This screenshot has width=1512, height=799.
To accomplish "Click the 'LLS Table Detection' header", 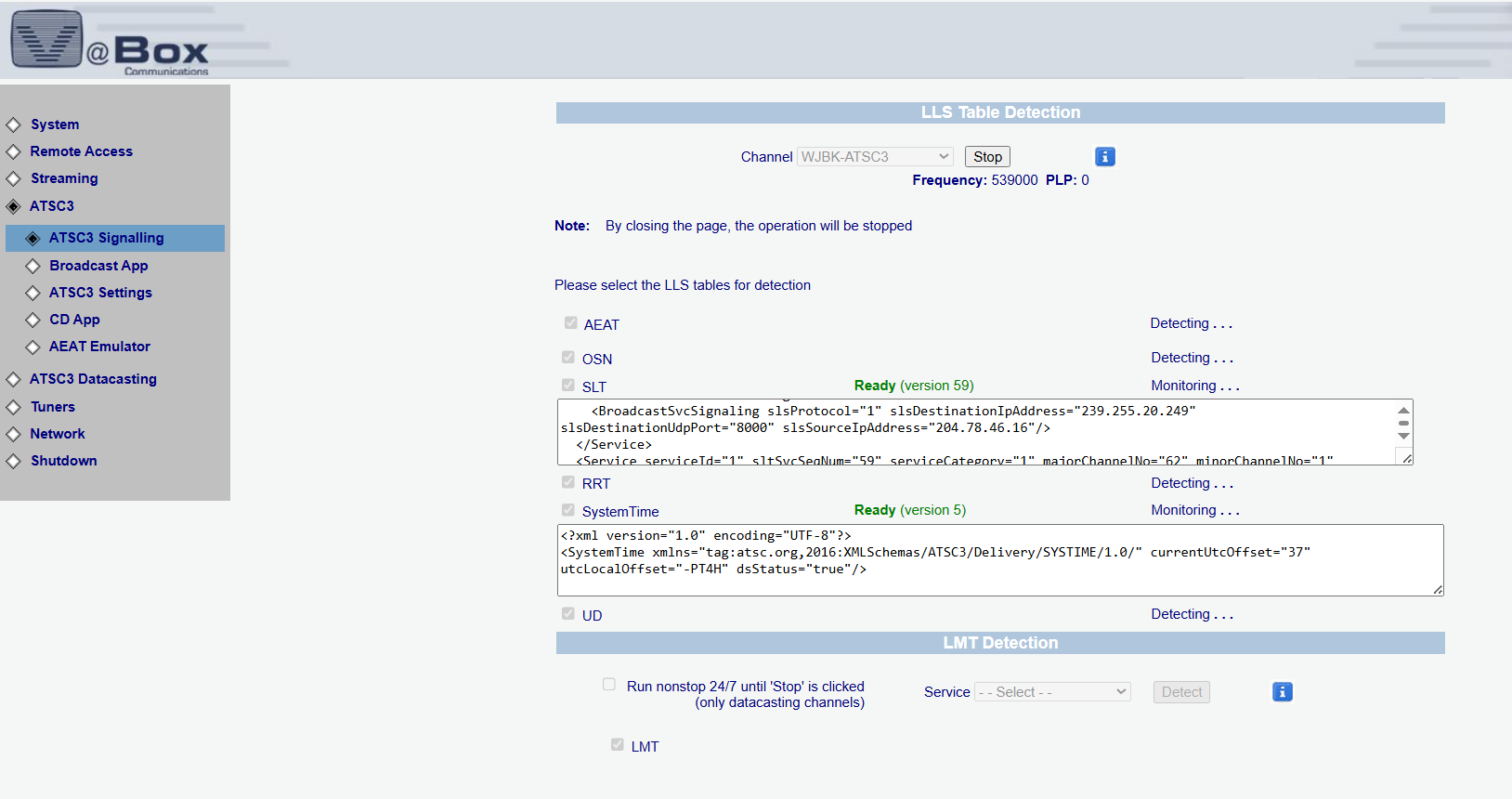I will click(1000, 112).
